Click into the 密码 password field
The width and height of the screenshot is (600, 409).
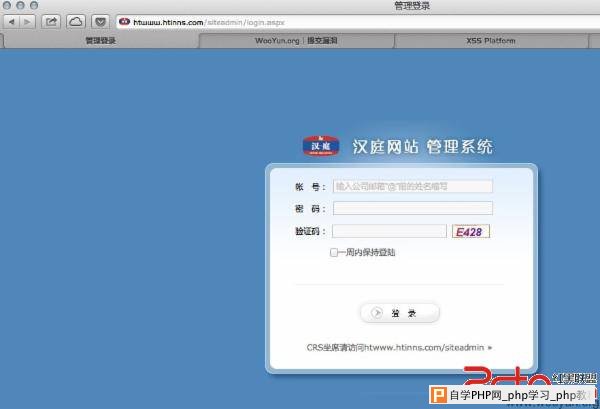(x=412, y=208)
